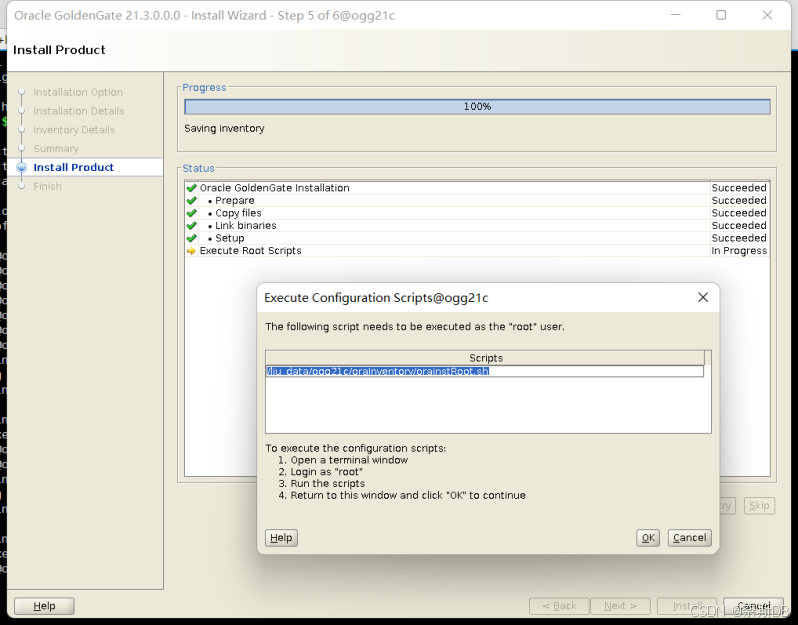Image resolution: width=798 pixels, height=625 pixels.
Task: Select the Copy files status row
Action: (x=477, y=213)
